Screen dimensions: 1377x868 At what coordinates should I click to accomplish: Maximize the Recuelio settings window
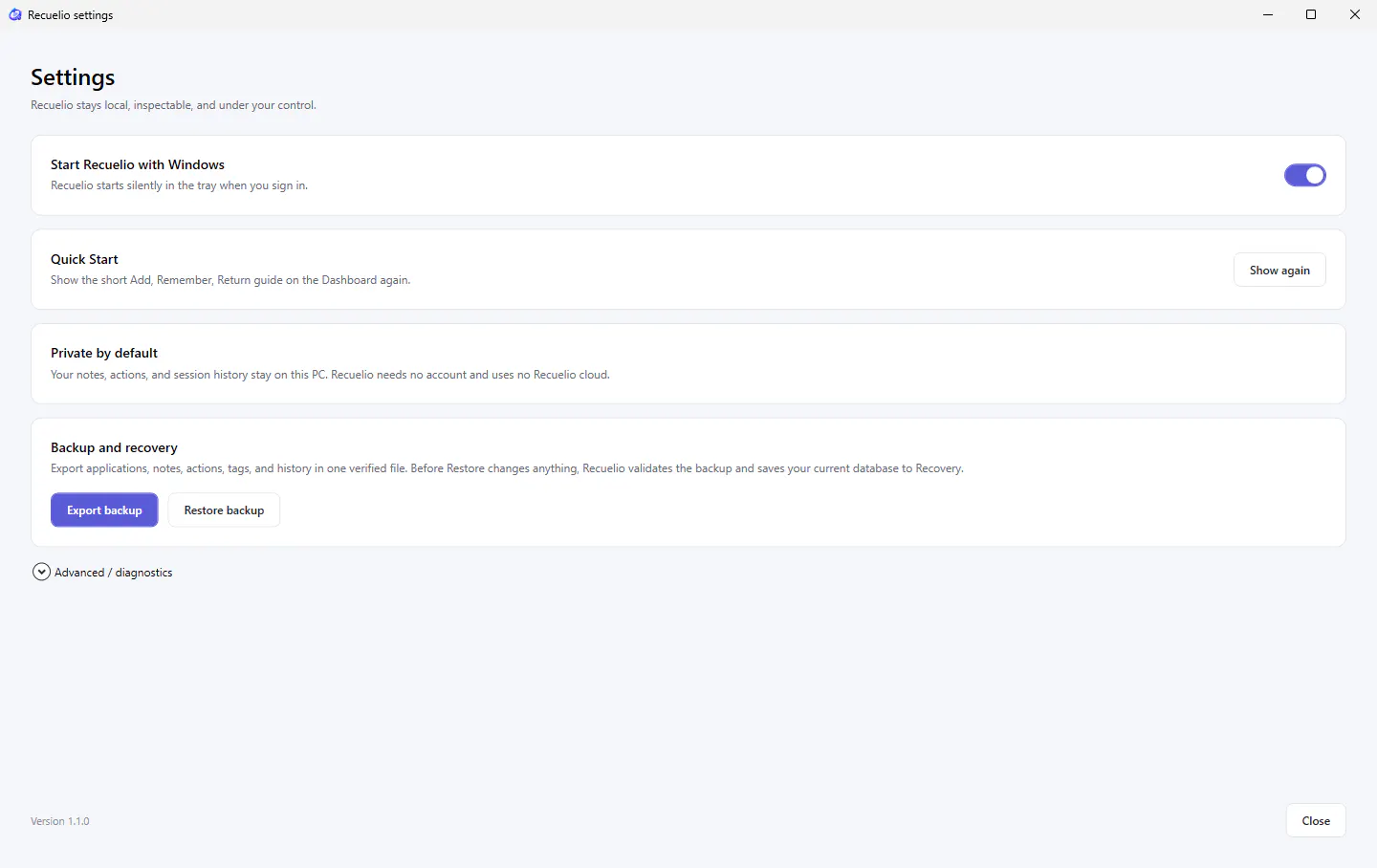pos(1311,14)
